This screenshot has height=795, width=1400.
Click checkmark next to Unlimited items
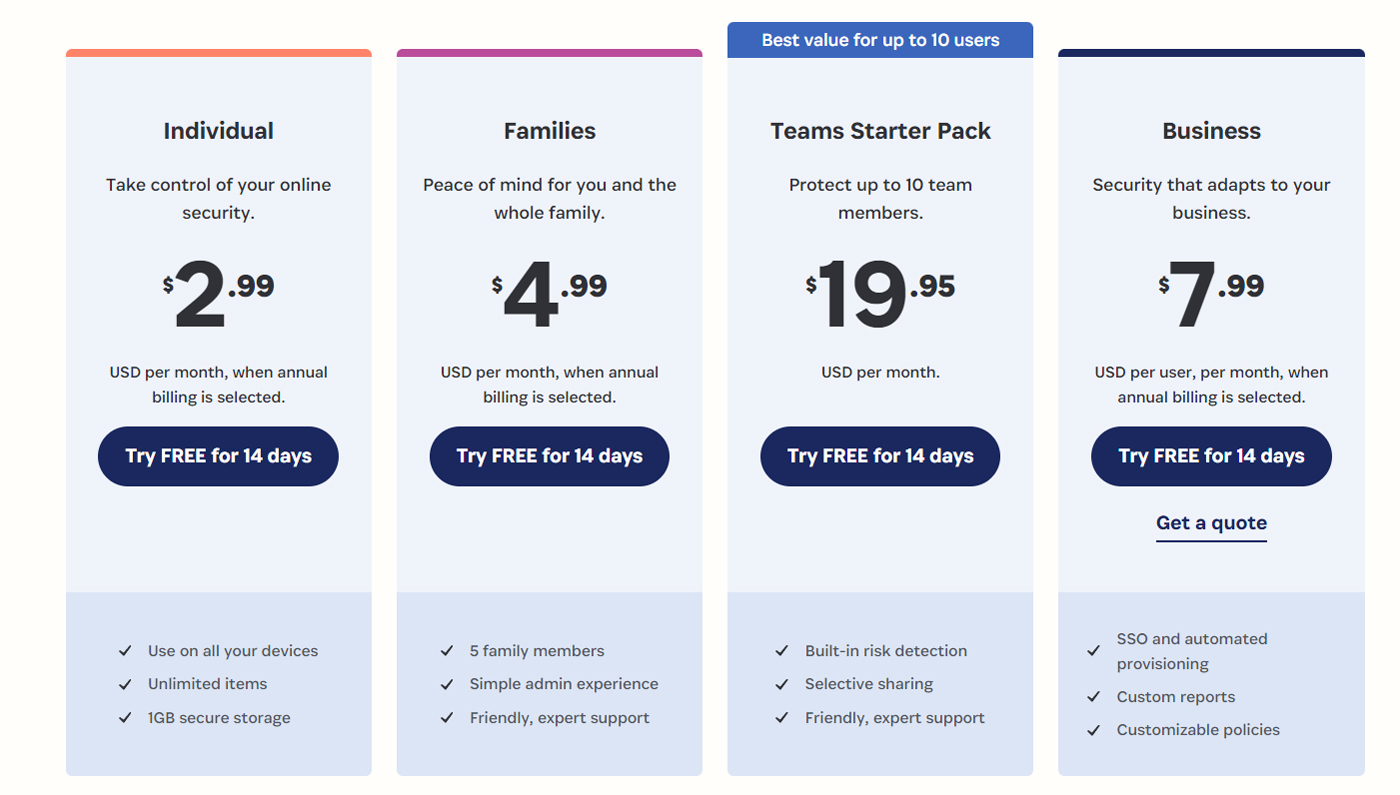125,684
